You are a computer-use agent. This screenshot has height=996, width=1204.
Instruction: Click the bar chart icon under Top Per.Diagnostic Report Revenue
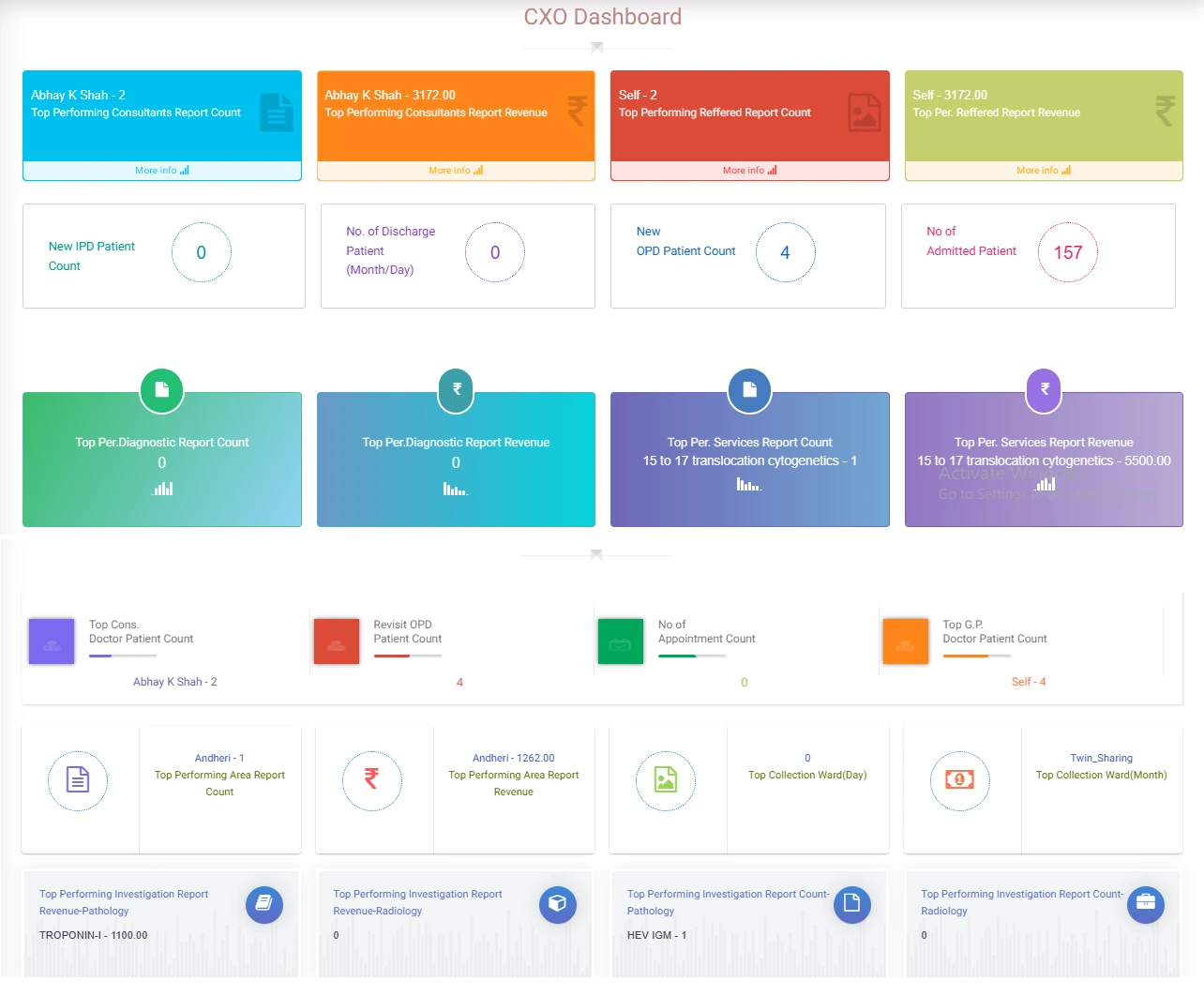coord(456,489)
